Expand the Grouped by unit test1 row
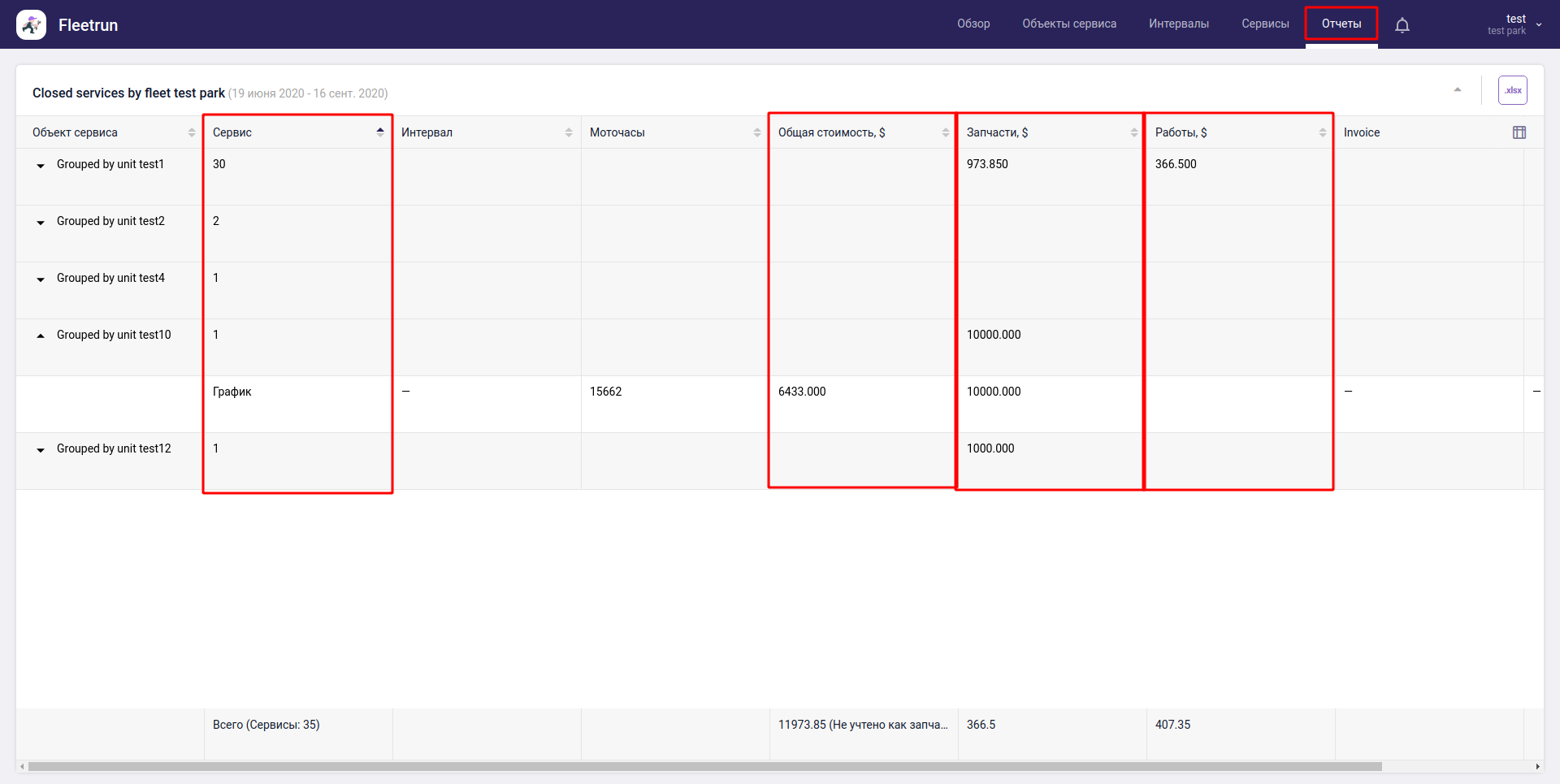 pyautogui.click(x=41, y=166)
